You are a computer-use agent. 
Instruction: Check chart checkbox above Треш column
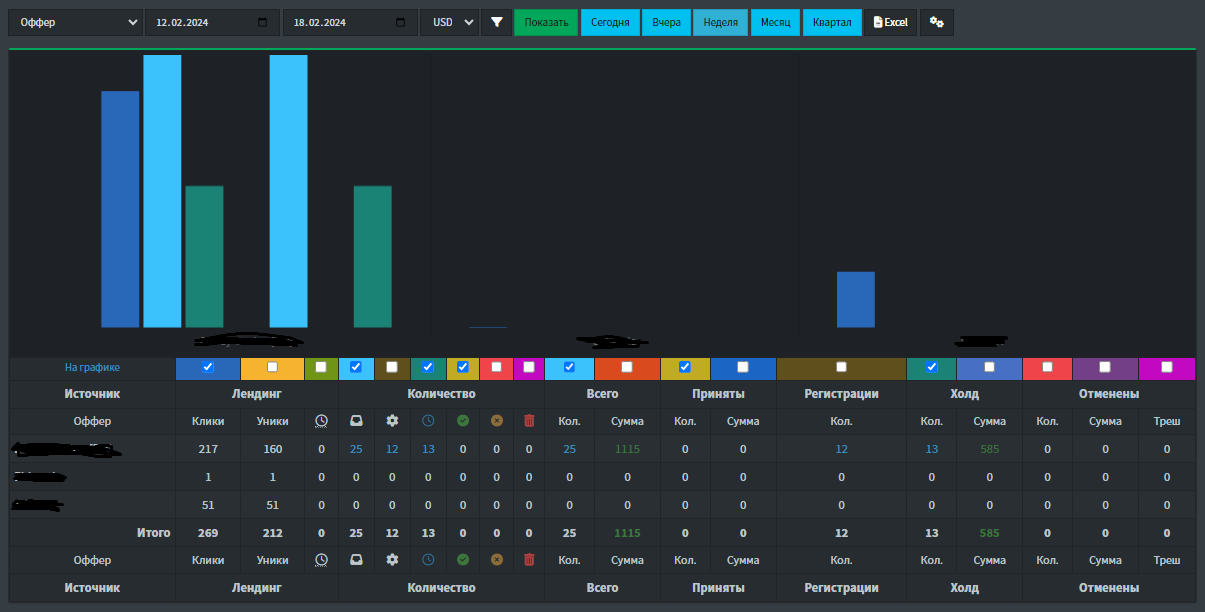click(1167, 367)
